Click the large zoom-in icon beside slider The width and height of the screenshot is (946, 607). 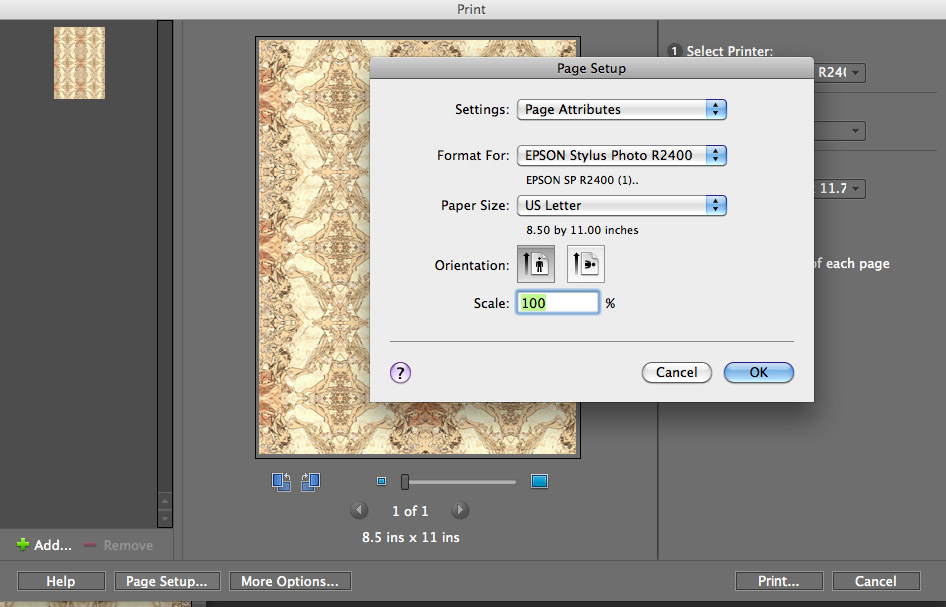tap(539, 481)
